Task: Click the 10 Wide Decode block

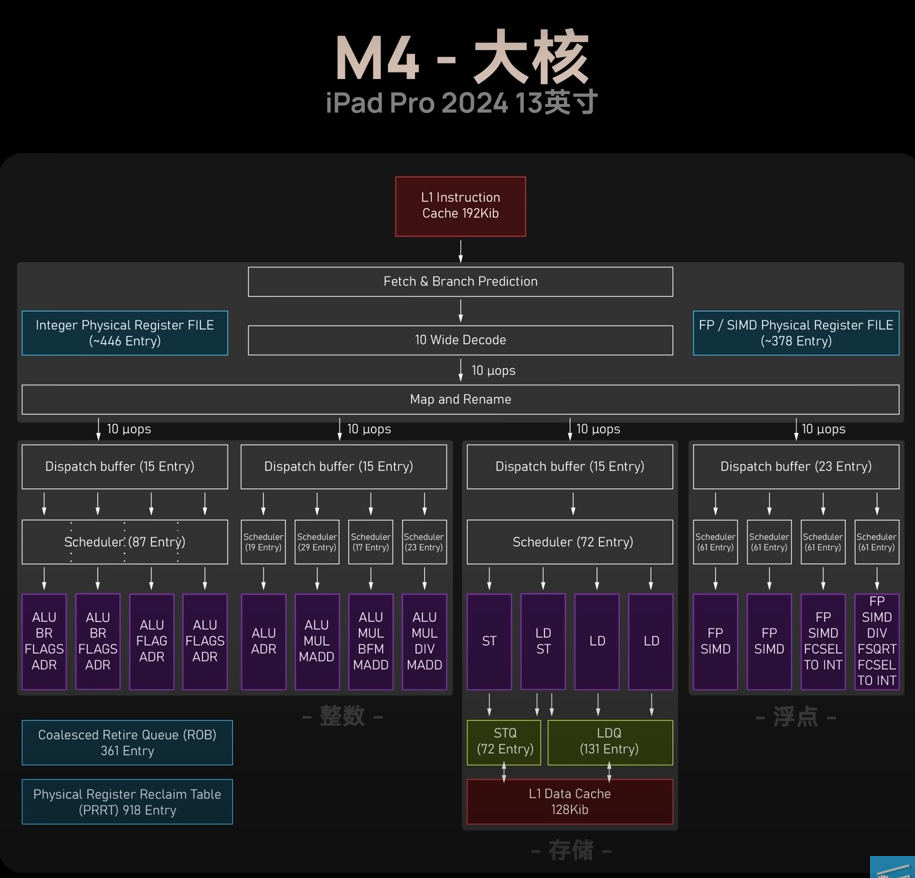Action: click(x=460, y=340)
